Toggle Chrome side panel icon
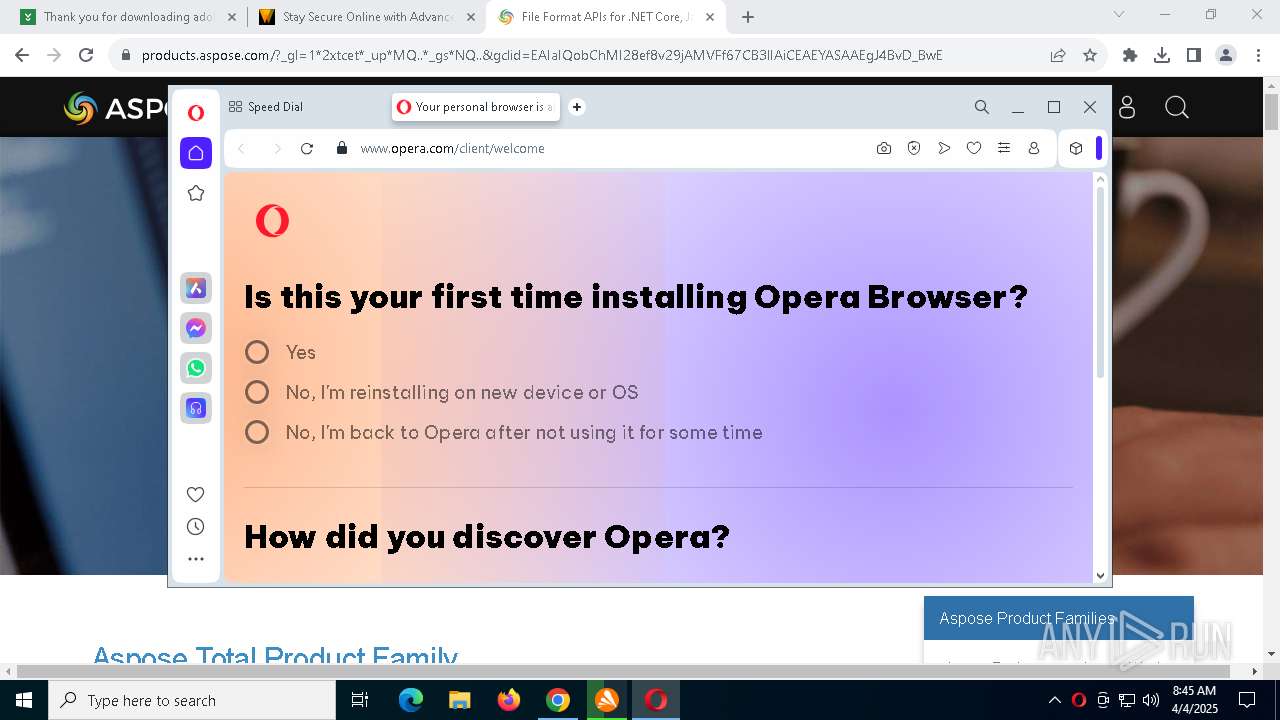Viewport: 1280px width, 720px height. [1194, 56]
